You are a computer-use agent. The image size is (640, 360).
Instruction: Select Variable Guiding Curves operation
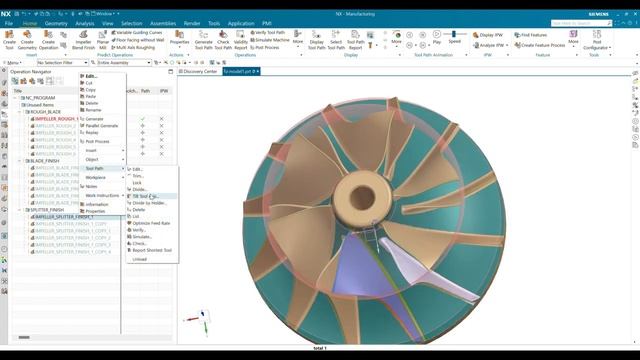coord(136,33)
